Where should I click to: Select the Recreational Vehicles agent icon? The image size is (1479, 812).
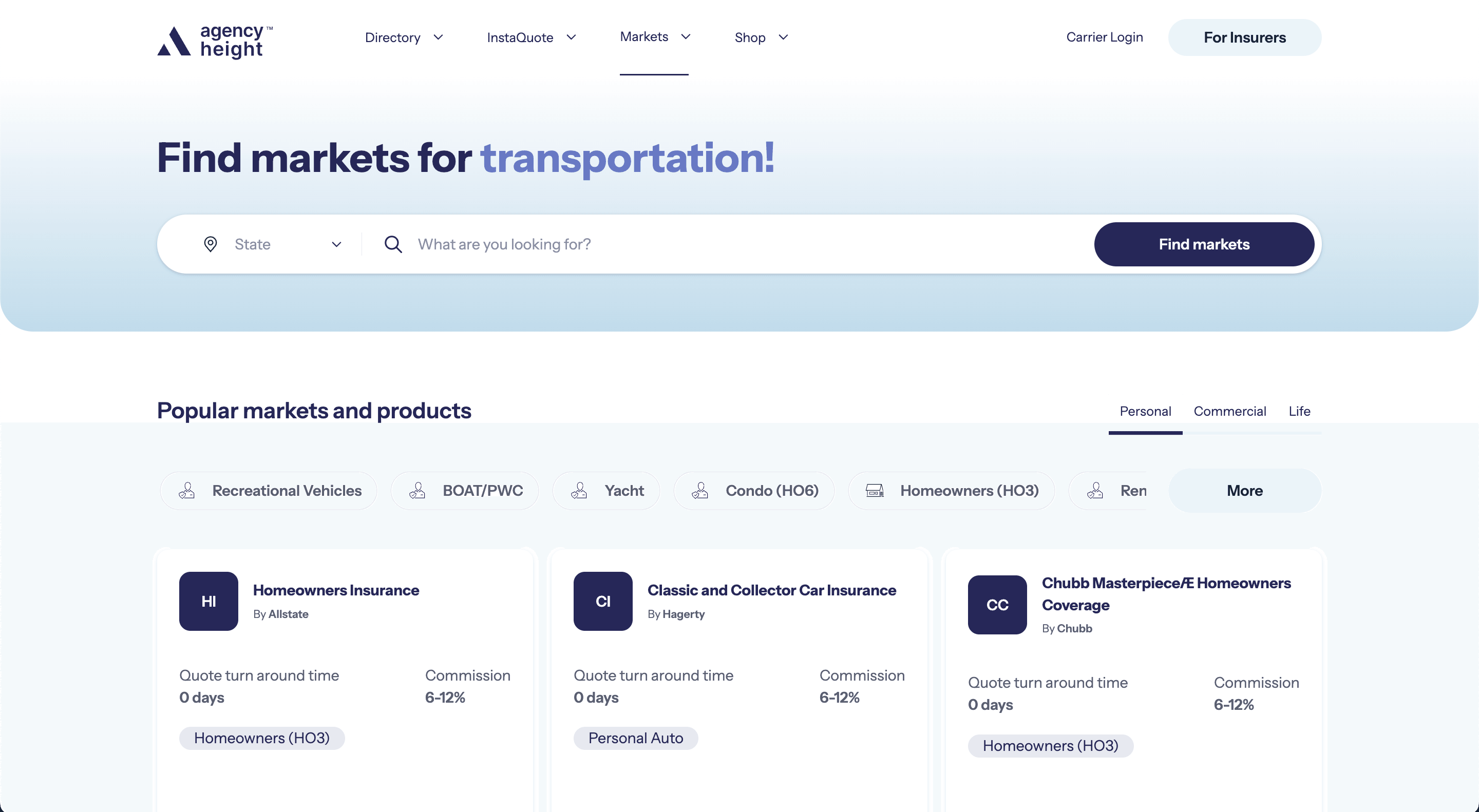coord(186,491)
